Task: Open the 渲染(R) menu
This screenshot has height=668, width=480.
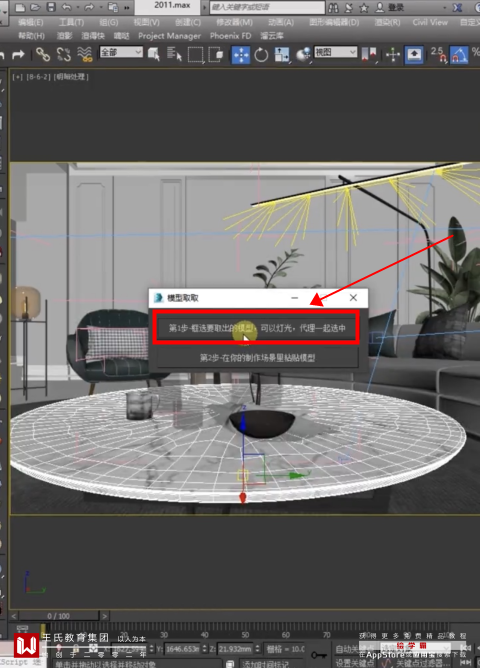Action: pyautogui.click(x=387, y=22)
